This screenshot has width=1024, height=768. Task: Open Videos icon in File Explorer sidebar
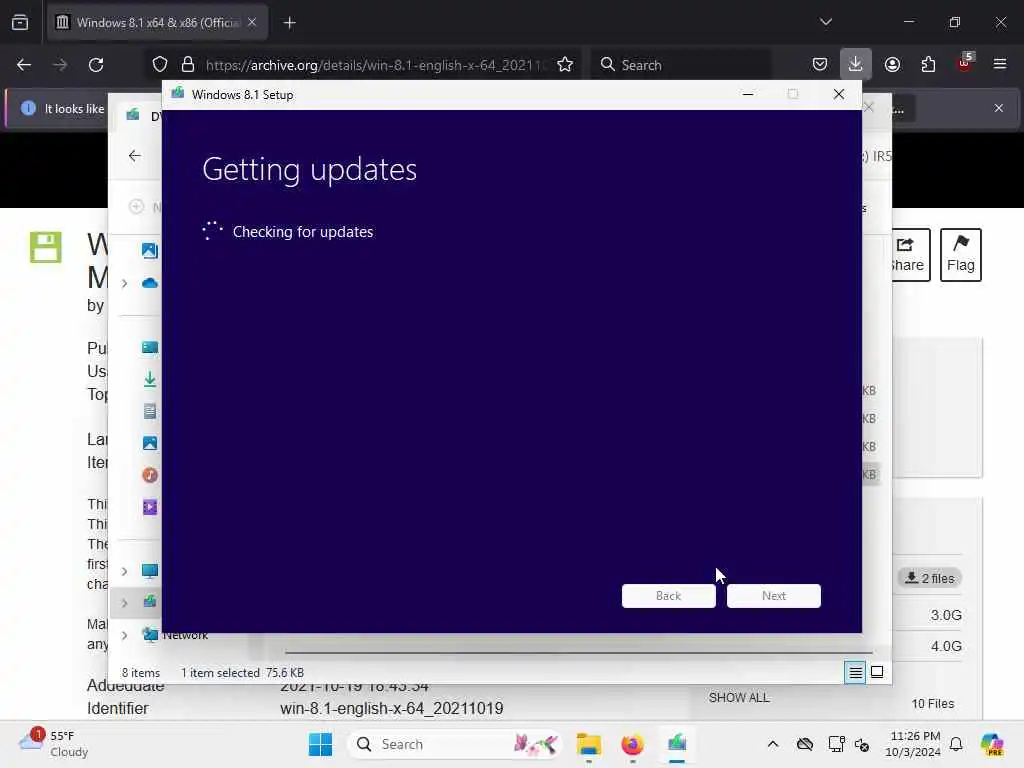tap(150, 507)
